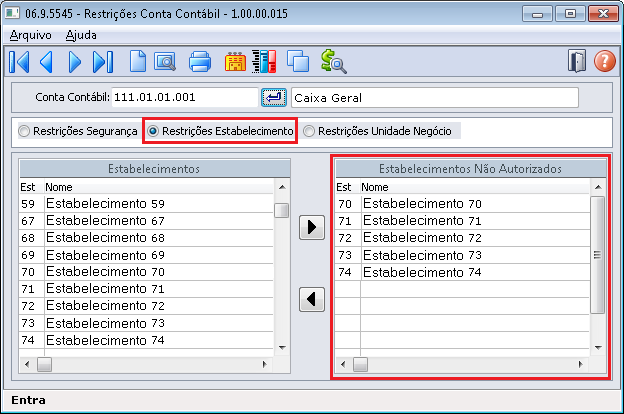Image resolution: width=624 pixels, height=414 pixels.
Task: Select Estabelecimento 74 in the left Estabelecimentos list
Action: [146, 340]
